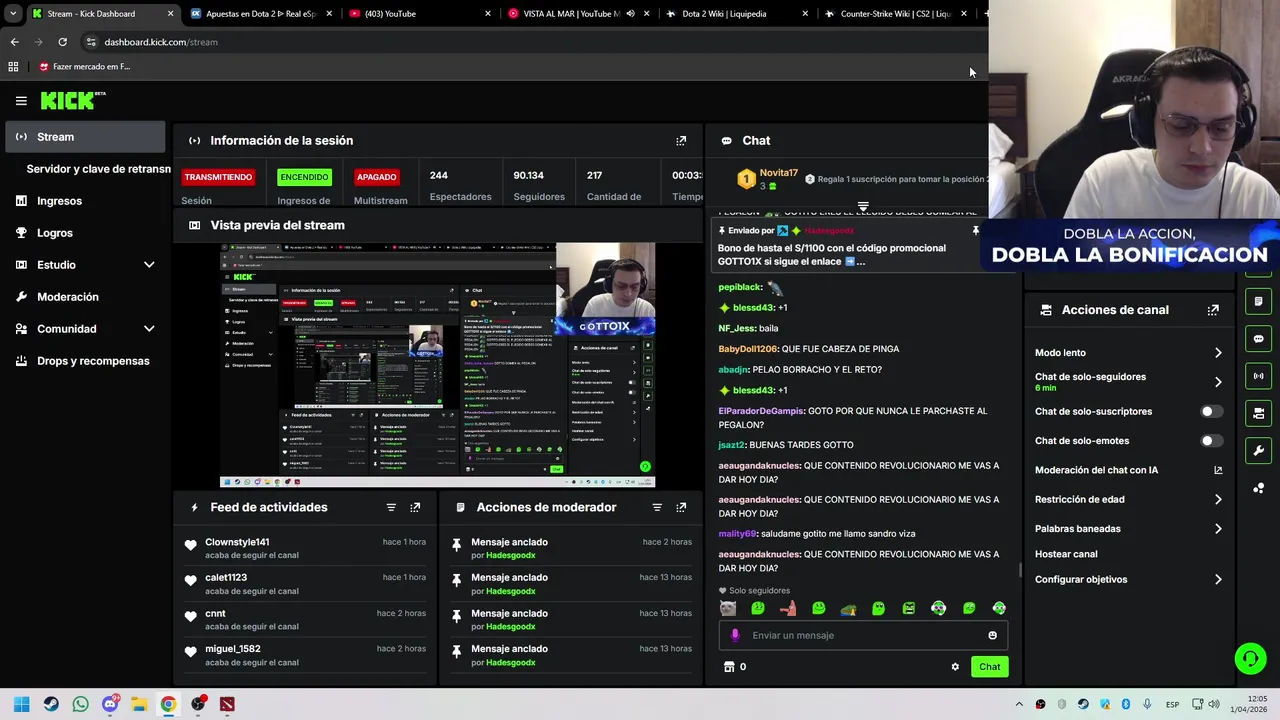Open Modo lento options arrow
The image size is (1280, 720).
tap(1218, 353)
